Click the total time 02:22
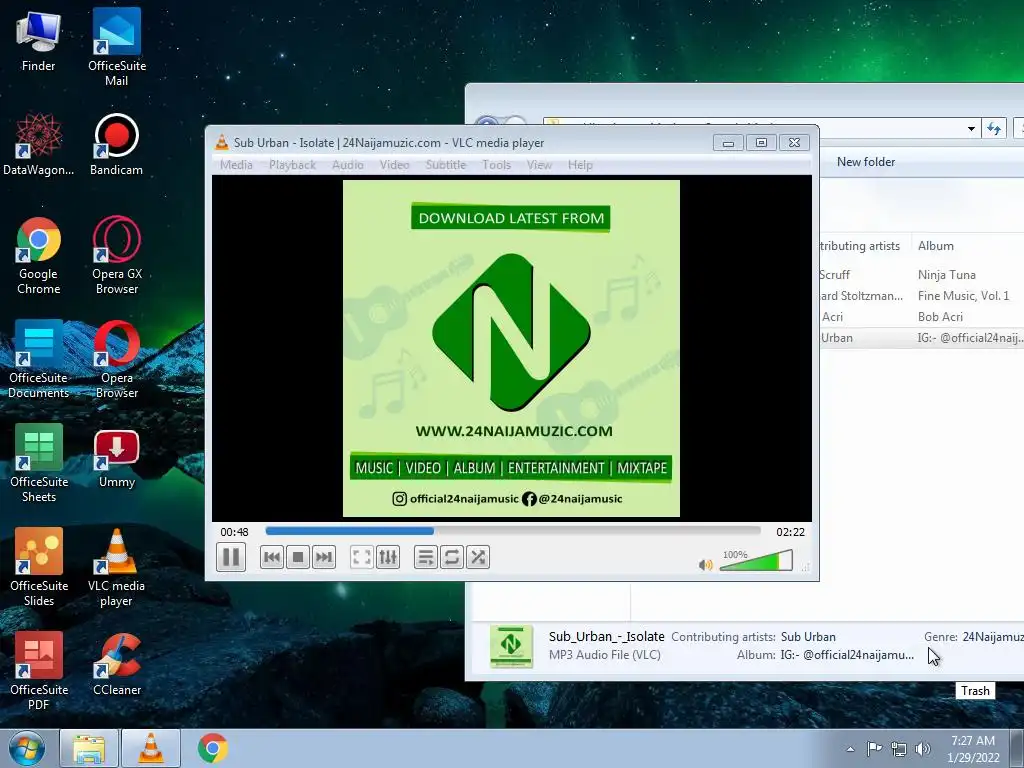Viewport: 1024px width, 768px height. coord(790,532)
